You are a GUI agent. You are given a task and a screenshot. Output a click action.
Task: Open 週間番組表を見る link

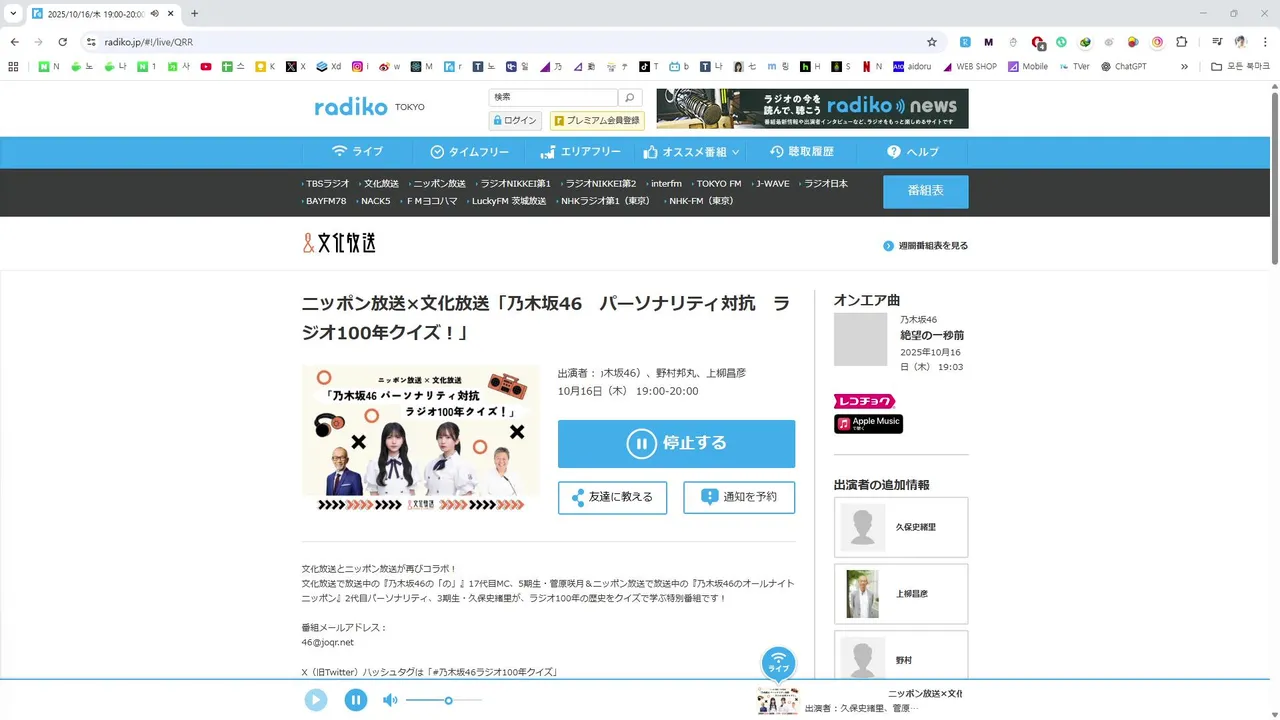(925, 246)
